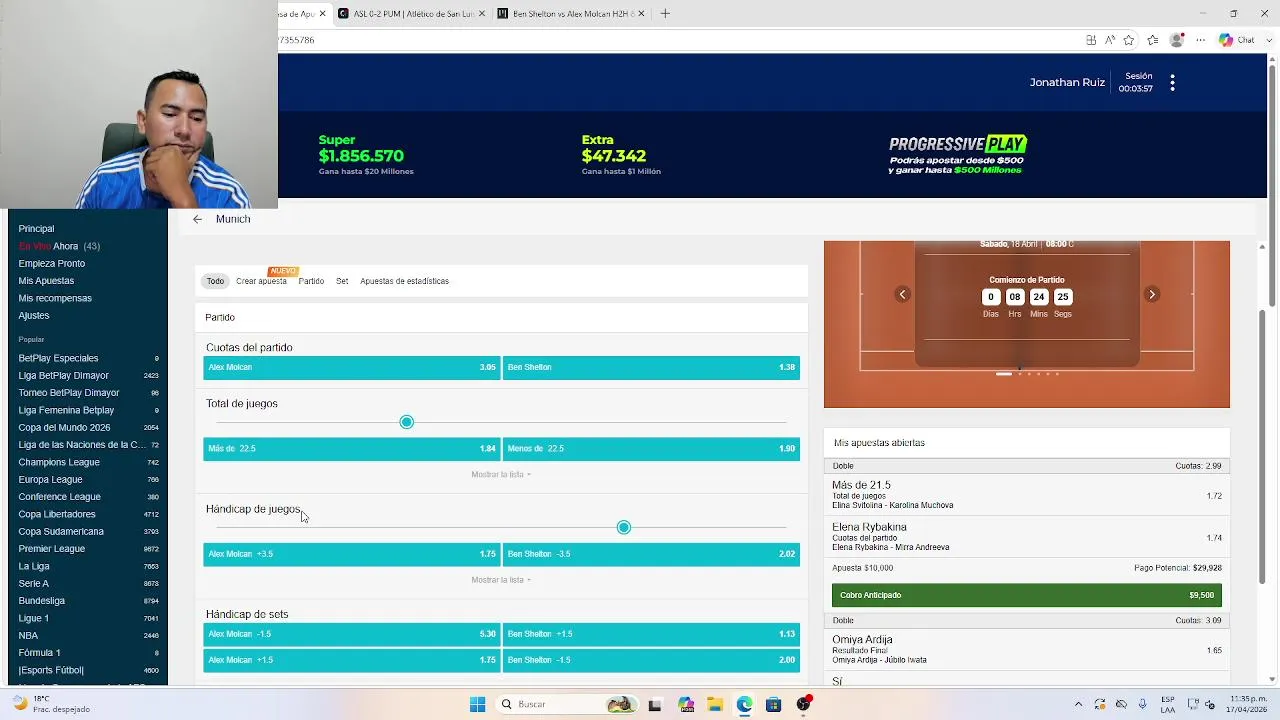The height and width of the screenshot is (720, 1280).
Task: Show next match with carousel right arrow
Action: tap(1152, 294)
